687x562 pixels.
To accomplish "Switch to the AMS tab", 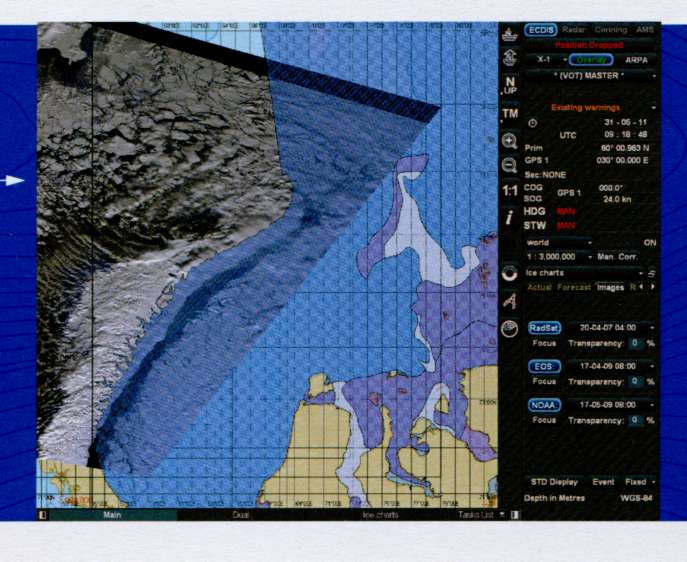I will (x=645, y=30).
